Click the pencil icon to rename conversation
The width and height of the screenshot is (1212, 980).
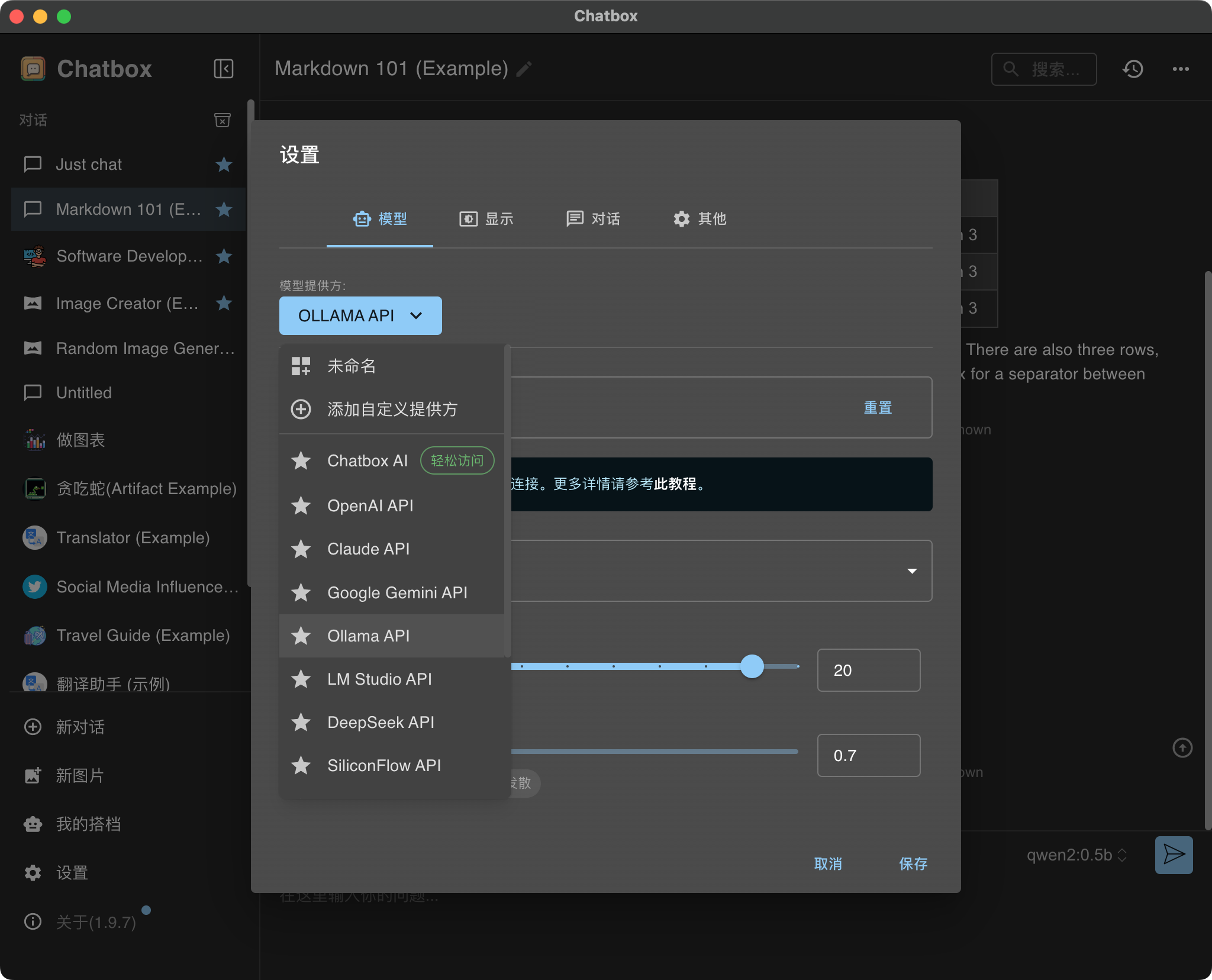(x=524, y=69)
